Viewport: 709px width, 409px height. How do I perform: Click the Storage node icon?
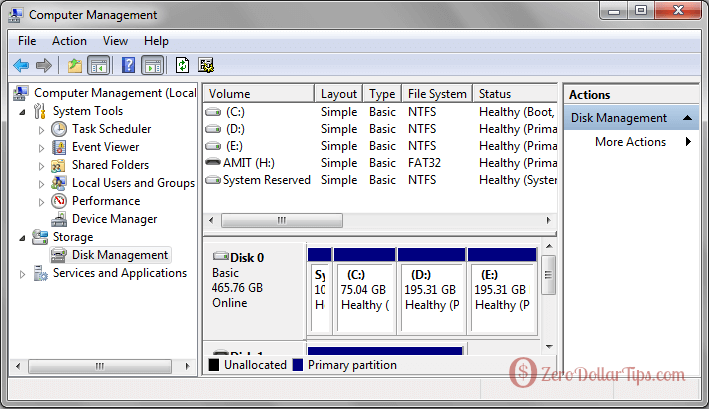point(40,237)
